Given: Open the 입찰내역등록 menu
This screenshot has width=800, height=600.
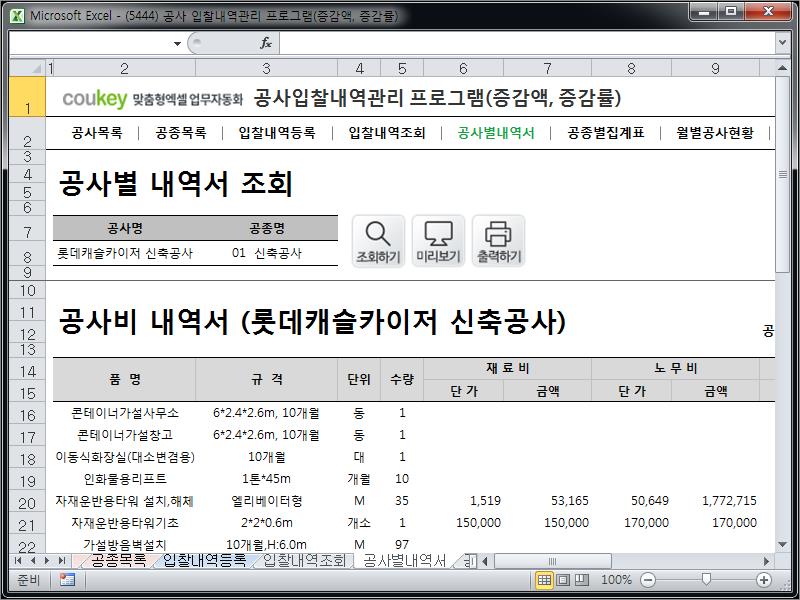Looking at the screenshot, I should [x=277, y=133].
